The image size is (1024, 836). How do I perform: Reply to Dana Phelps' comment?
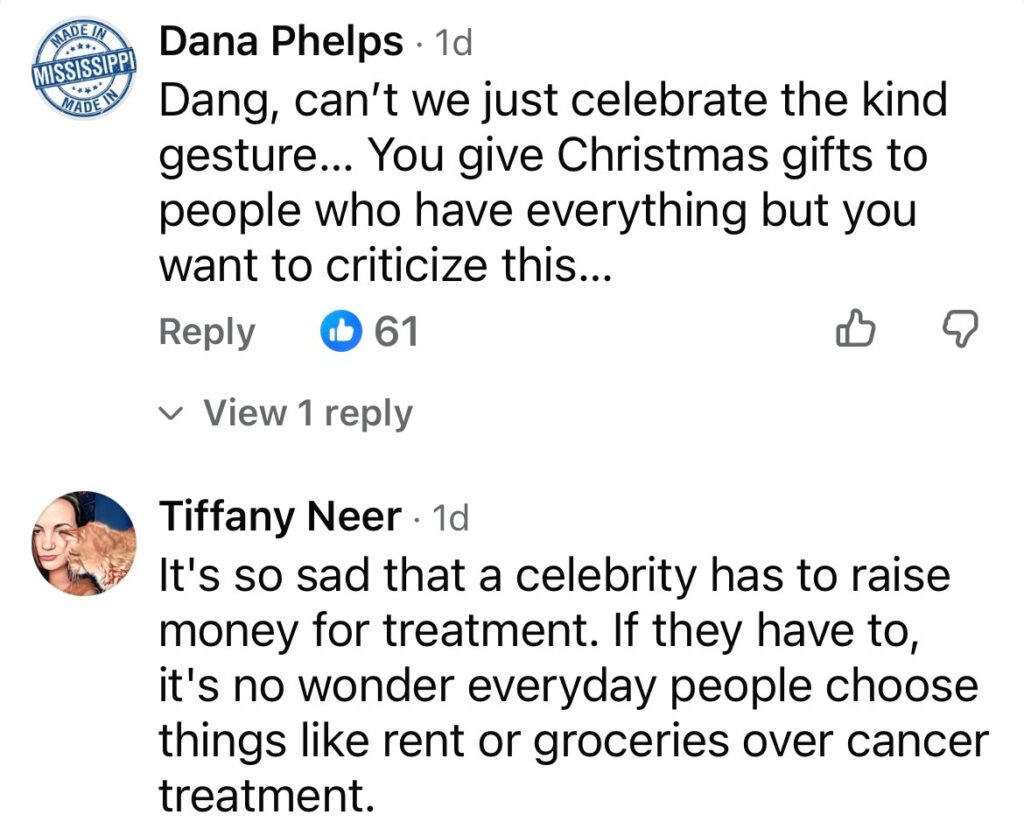point(207,332)
